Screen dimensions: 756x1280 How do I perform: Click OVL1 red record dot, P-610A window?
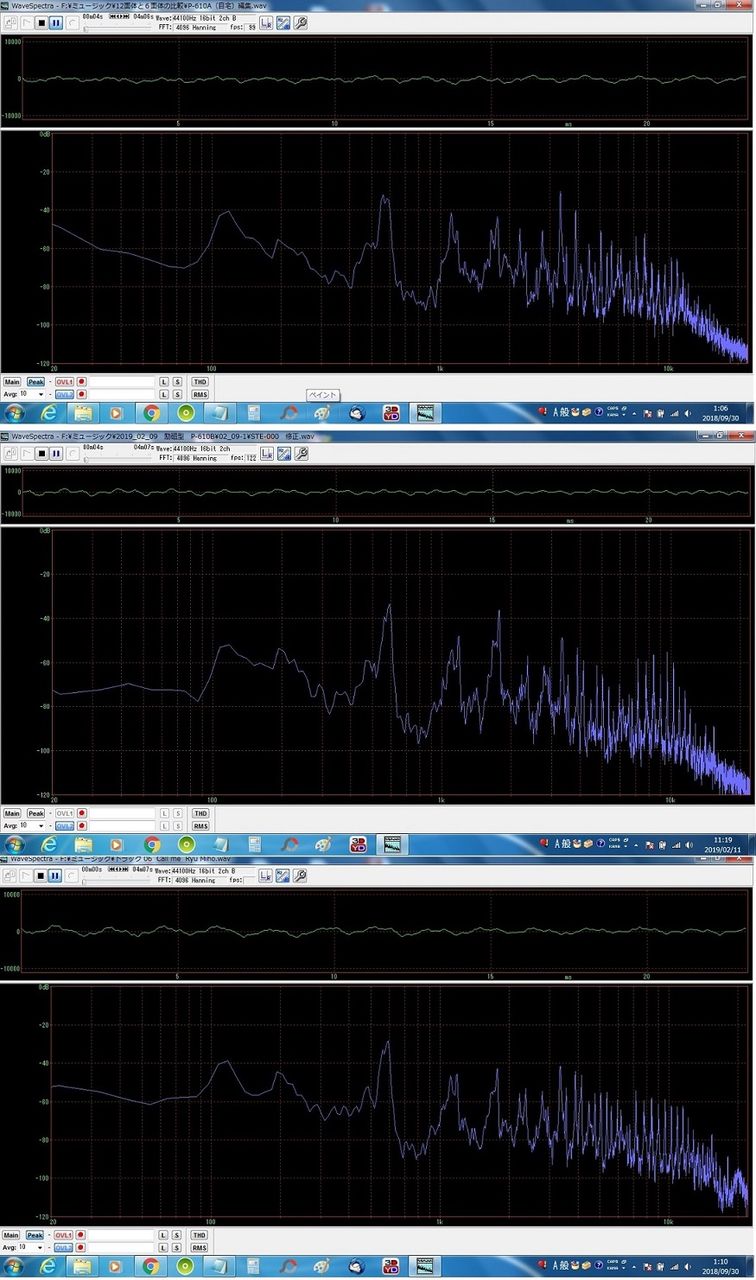click(82, 381)
